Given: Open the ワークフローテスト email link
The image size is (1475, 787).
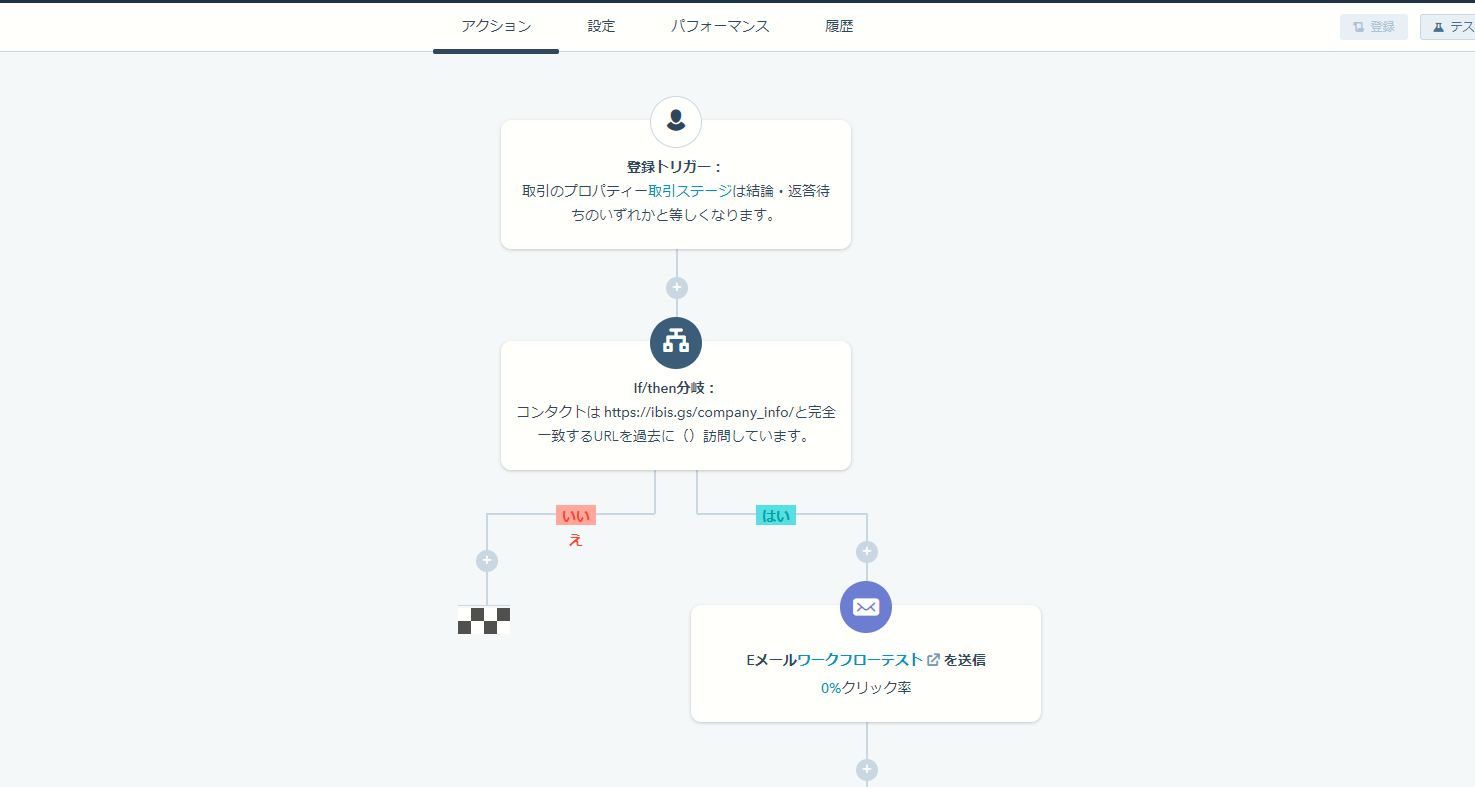Looking at the screenshot, I should click(x=860, y=660).
